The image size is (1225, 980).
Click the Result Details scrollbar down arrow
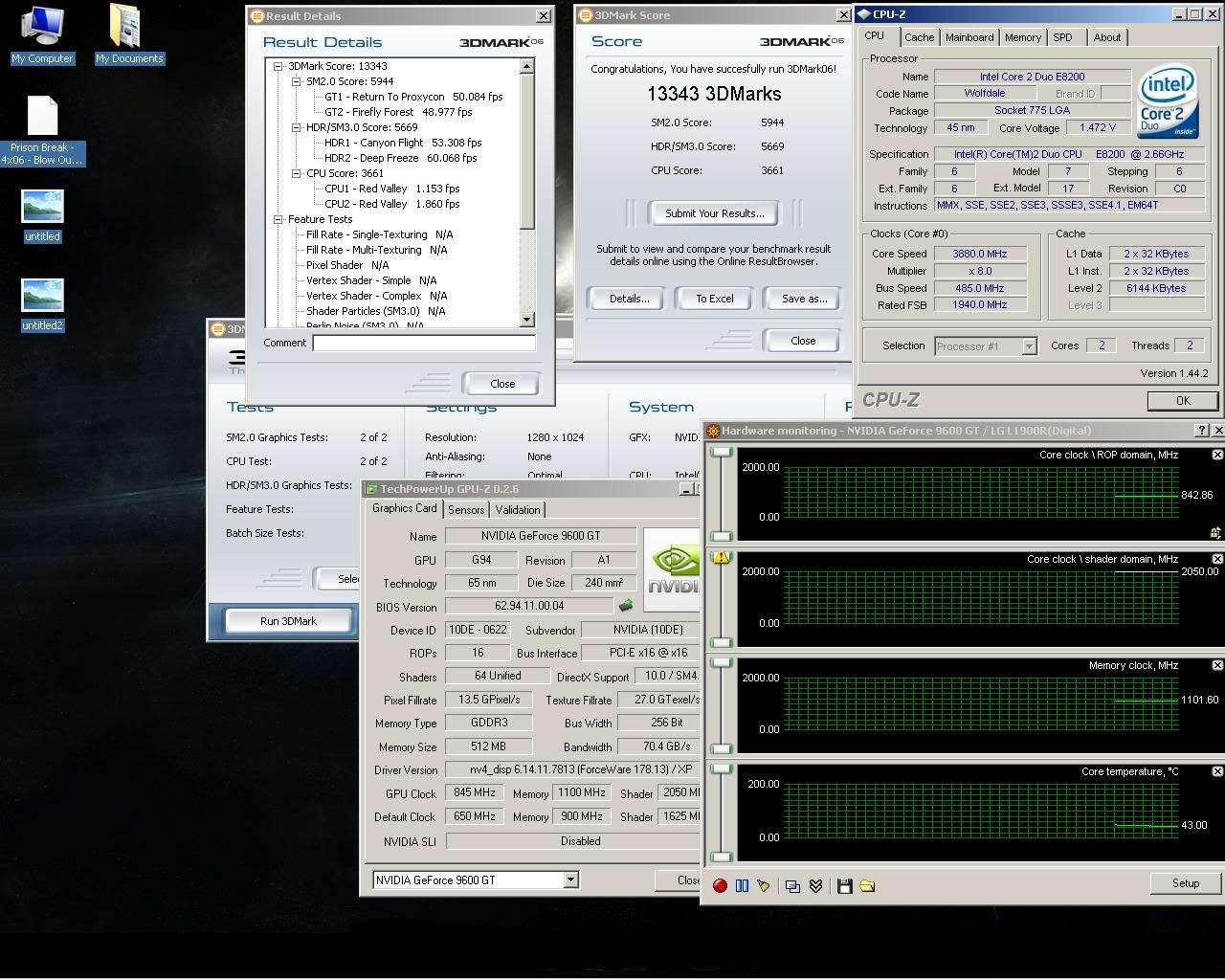tap(526, 319)
